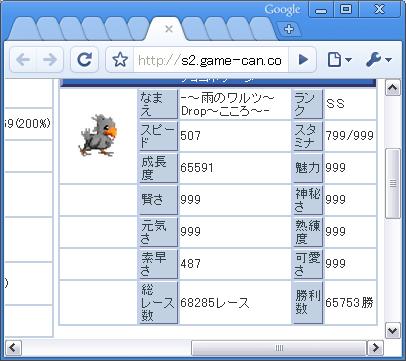
Task: Click the gray chocobo bird image
Action: [98, 135]
